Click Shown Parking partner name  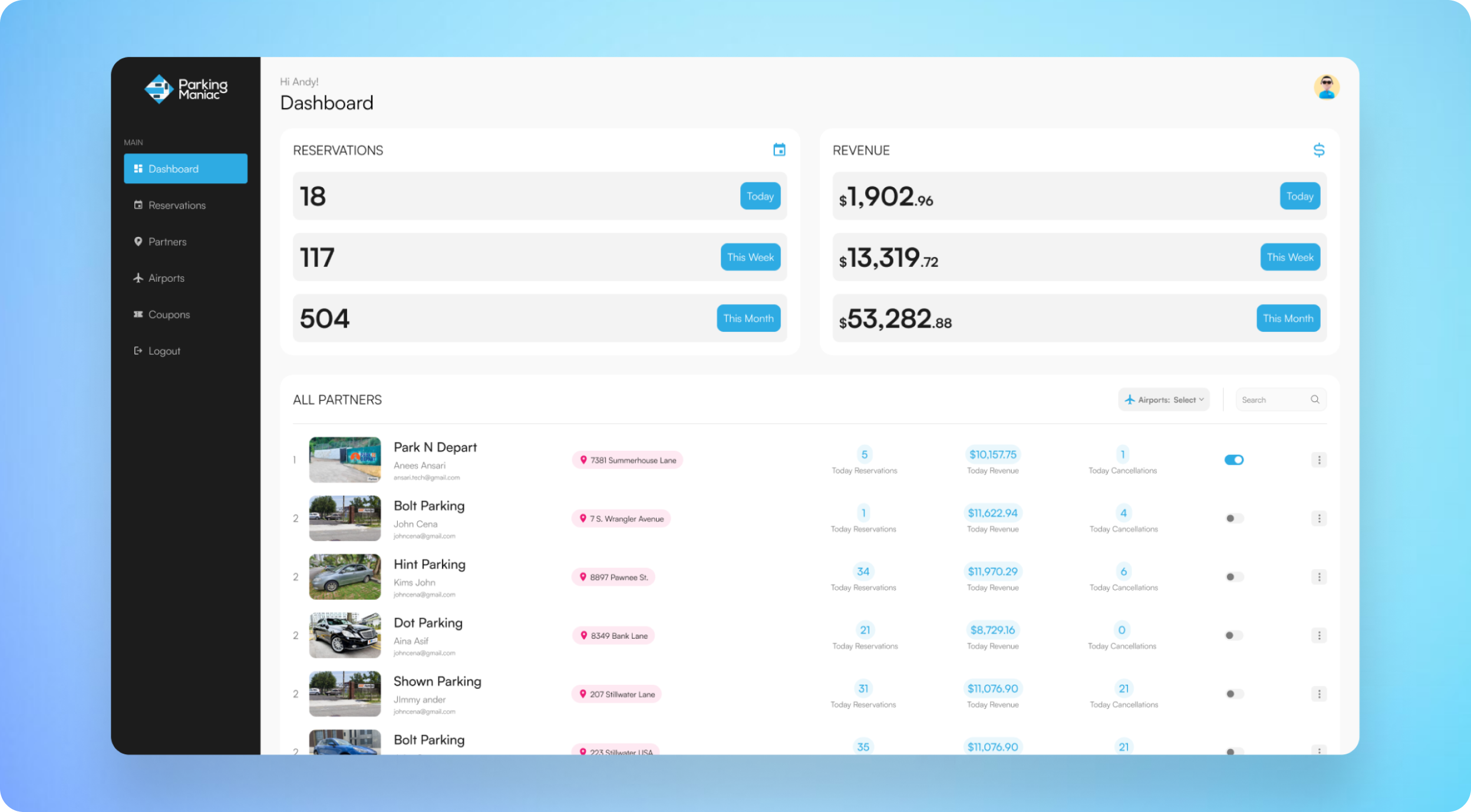point(437,681)
